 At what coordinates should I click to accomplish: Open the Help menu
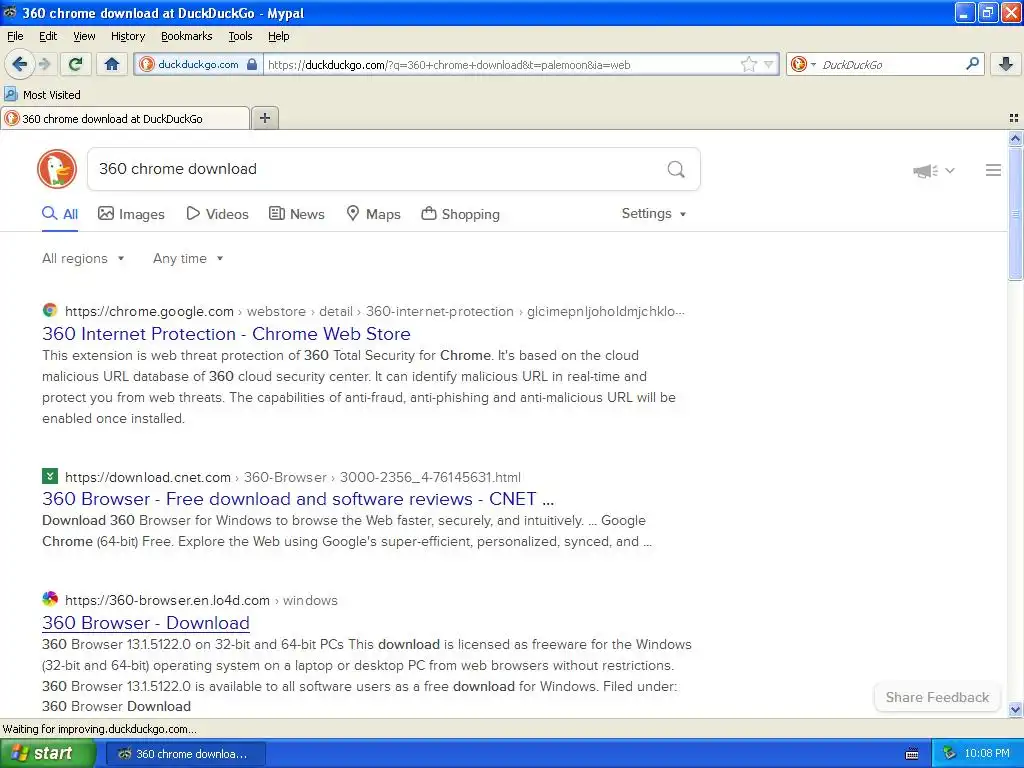pos(278,36)
